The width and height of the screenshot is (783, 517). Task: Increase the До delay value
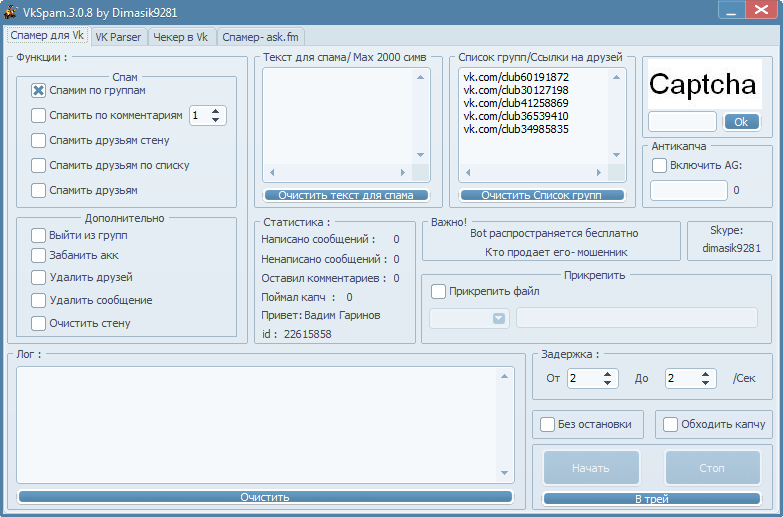(x=705, y=374)
